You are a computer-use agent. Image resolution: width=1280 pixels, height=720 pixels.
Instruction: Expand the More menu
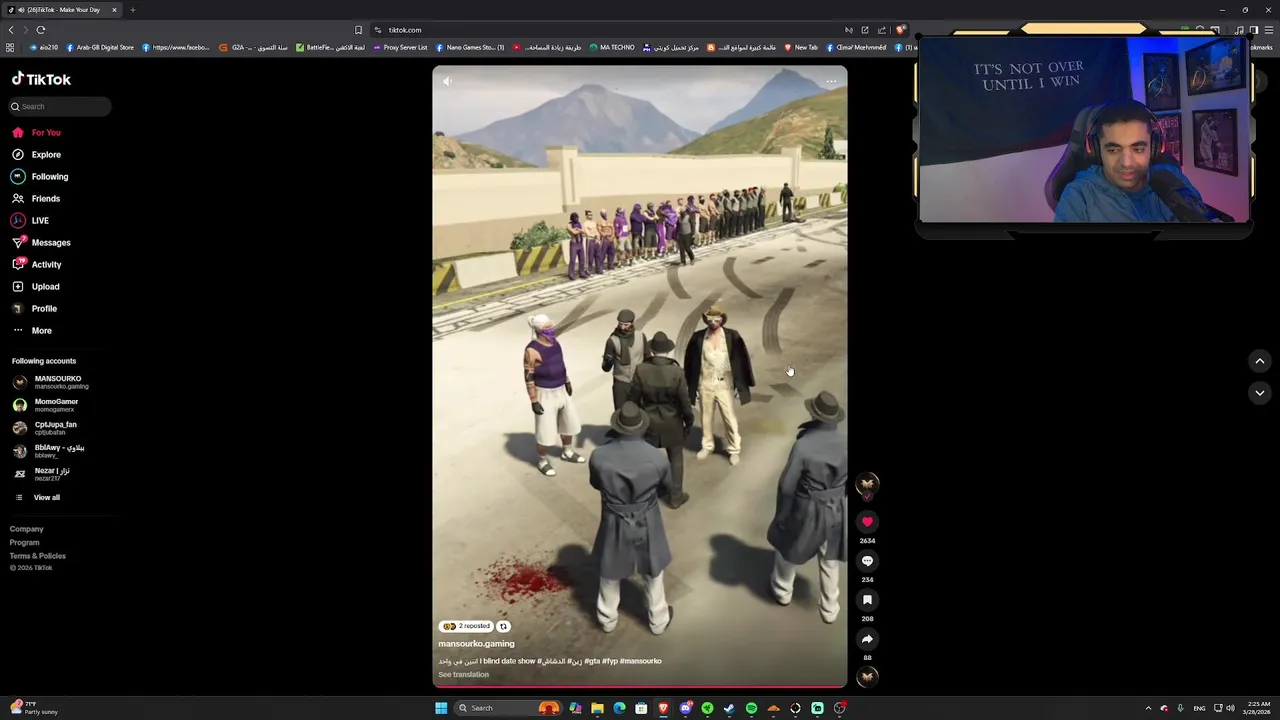32,330
